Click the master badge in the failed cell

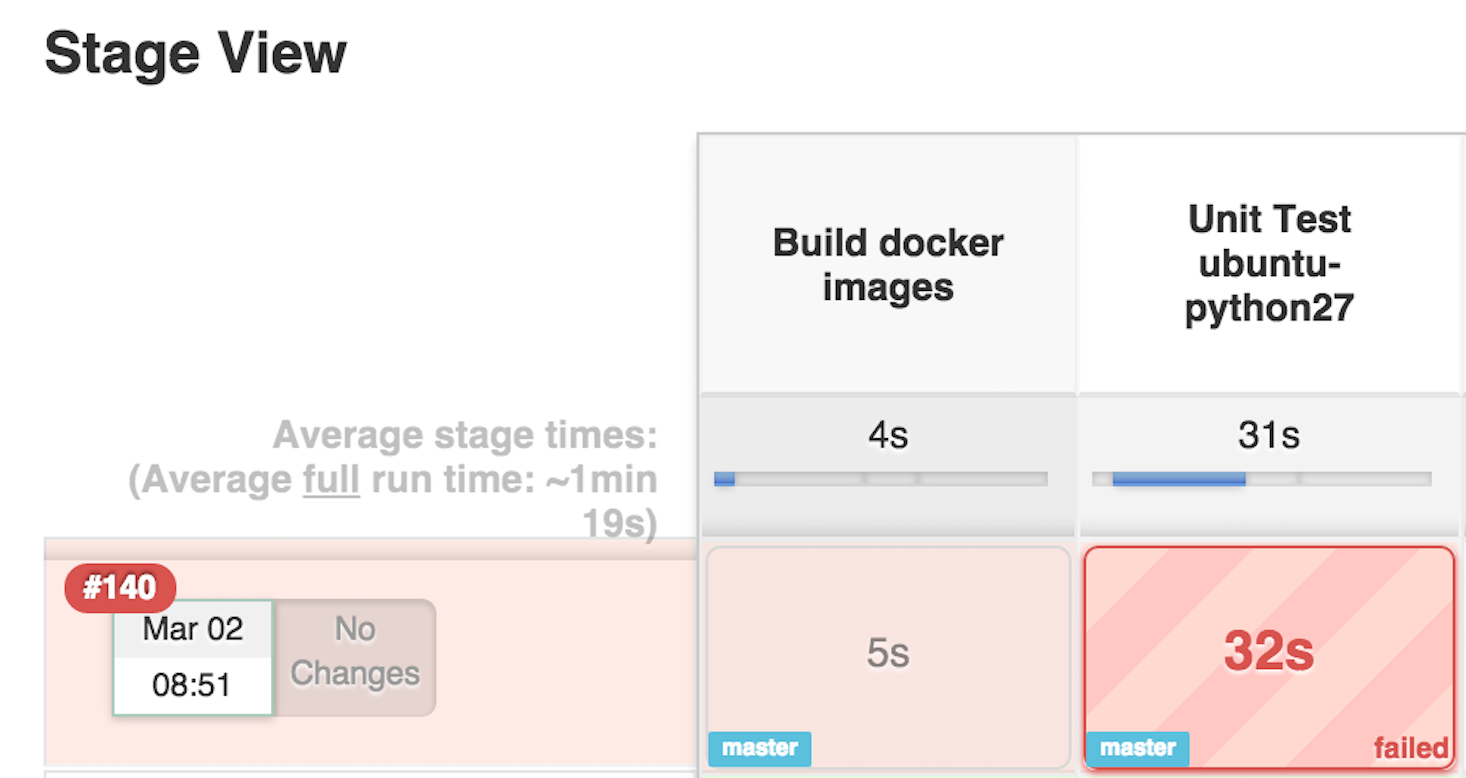[x=1138, y=748]
